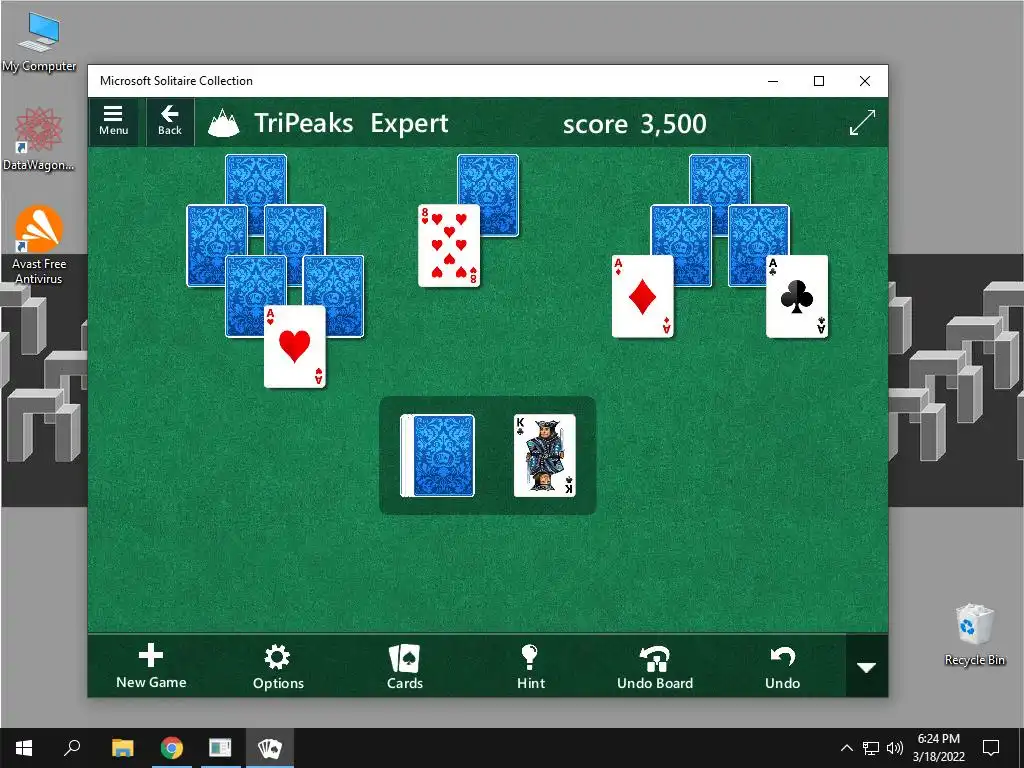
Task: Click the King of Clubs waste card
Action: (x=545, y=456)
